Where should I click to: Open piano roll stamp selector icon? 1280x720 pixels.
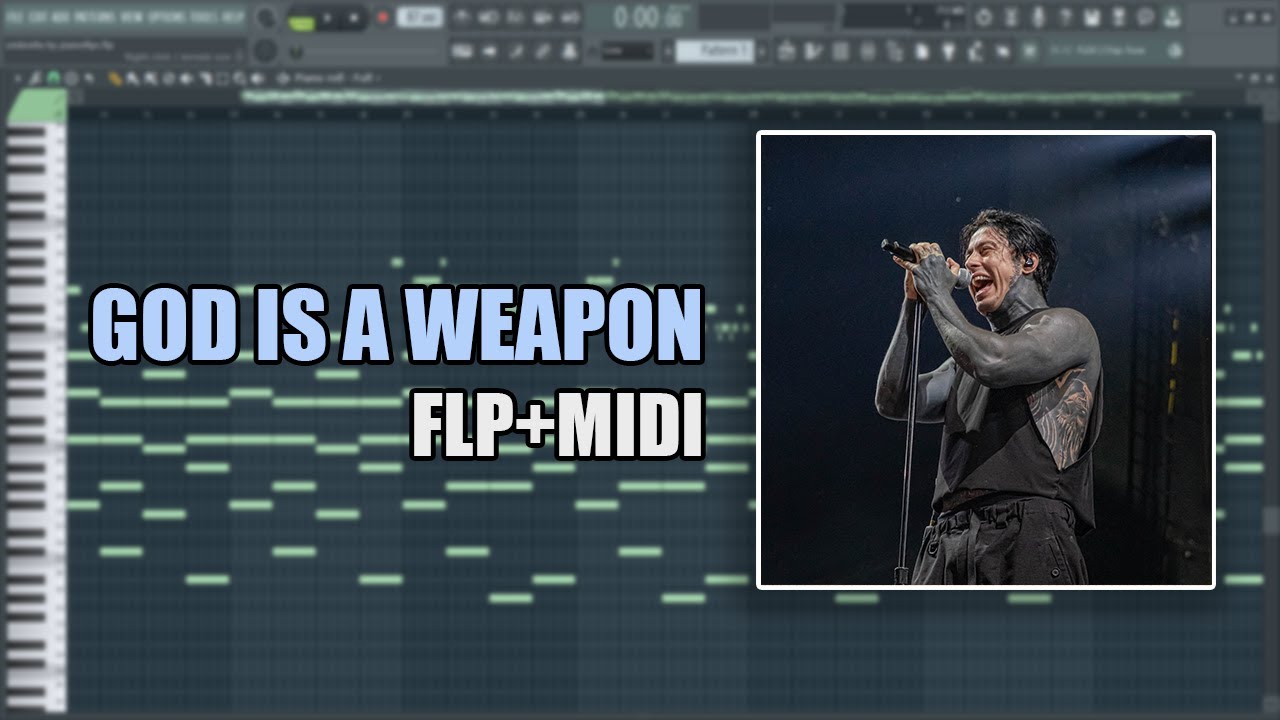pos(71,77)
